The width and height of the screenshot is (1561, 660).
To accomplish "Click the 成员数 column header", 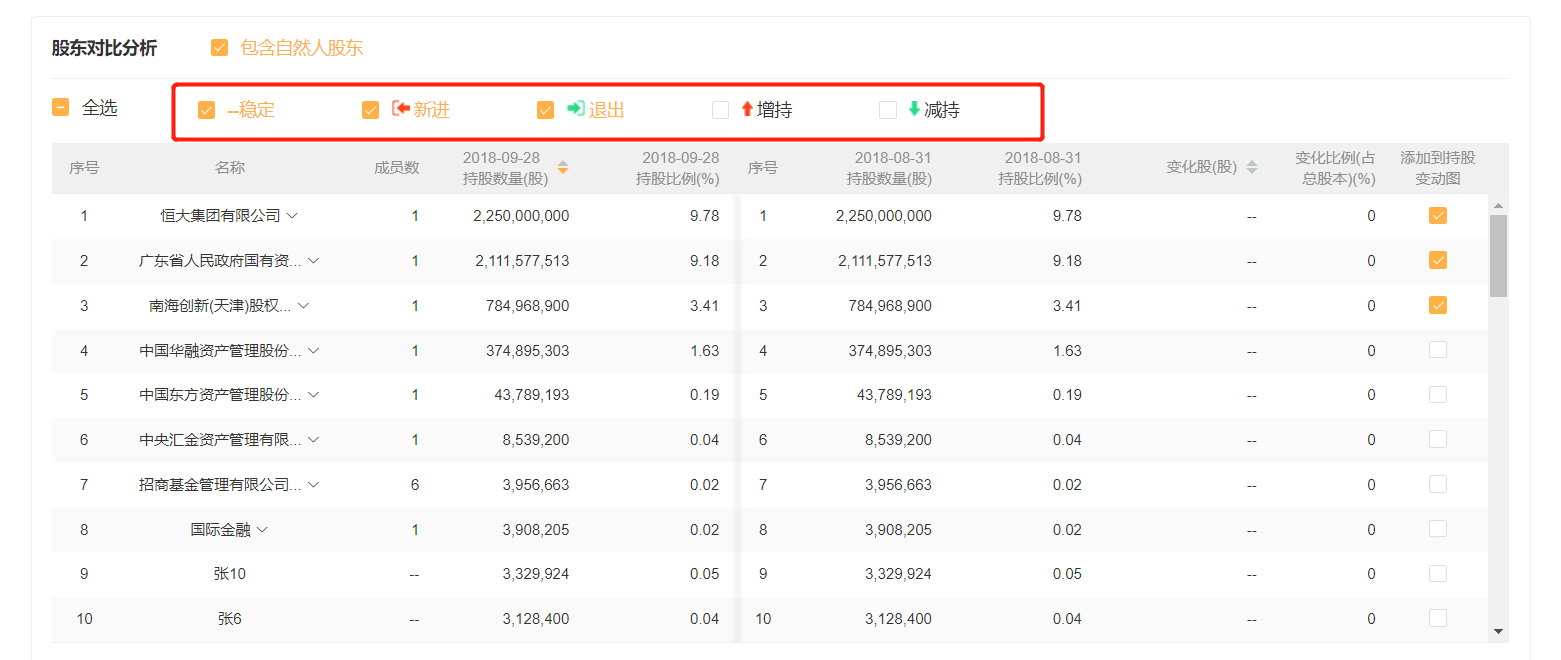I will [397, 168].
